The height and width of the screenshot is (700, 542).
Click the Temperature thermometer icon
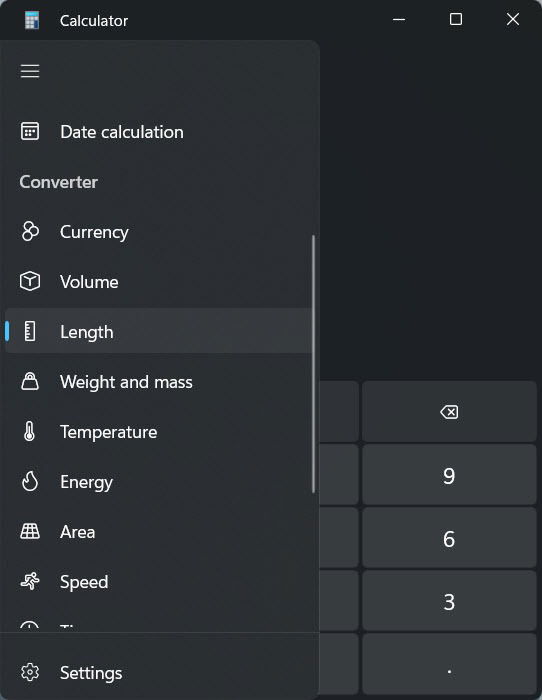(x=29, y=432)
